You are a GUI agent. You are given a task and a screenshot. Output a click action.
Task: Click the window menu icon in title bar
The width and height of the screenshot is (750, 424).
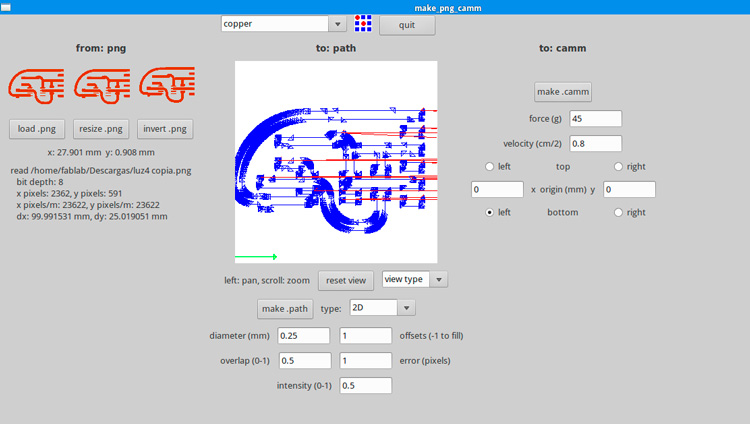6,7
